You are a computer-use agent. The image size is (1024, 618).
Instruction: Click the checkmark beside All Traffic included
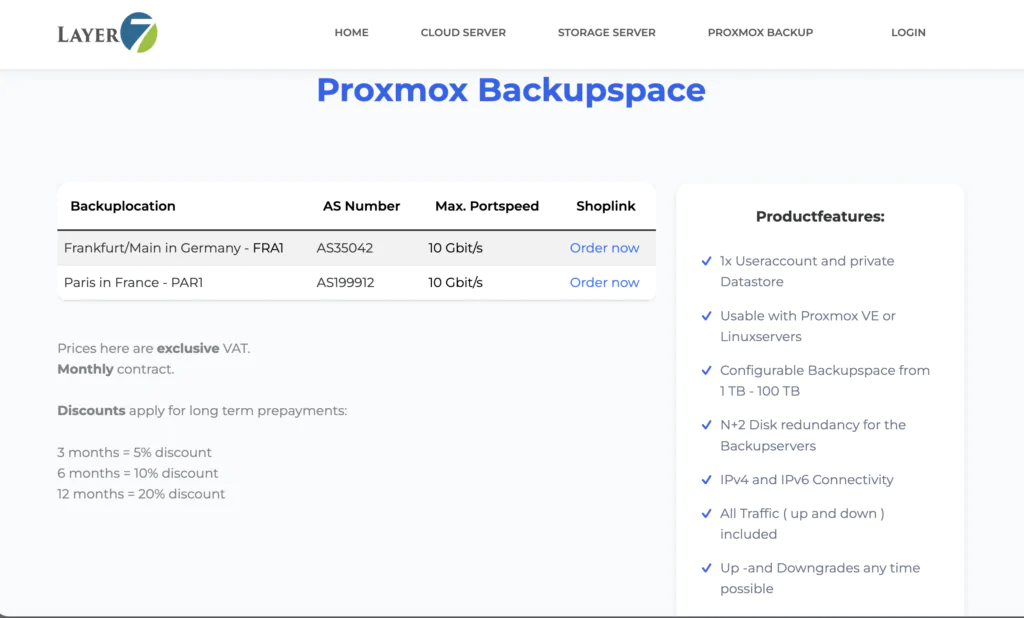[x=706, y=514]
